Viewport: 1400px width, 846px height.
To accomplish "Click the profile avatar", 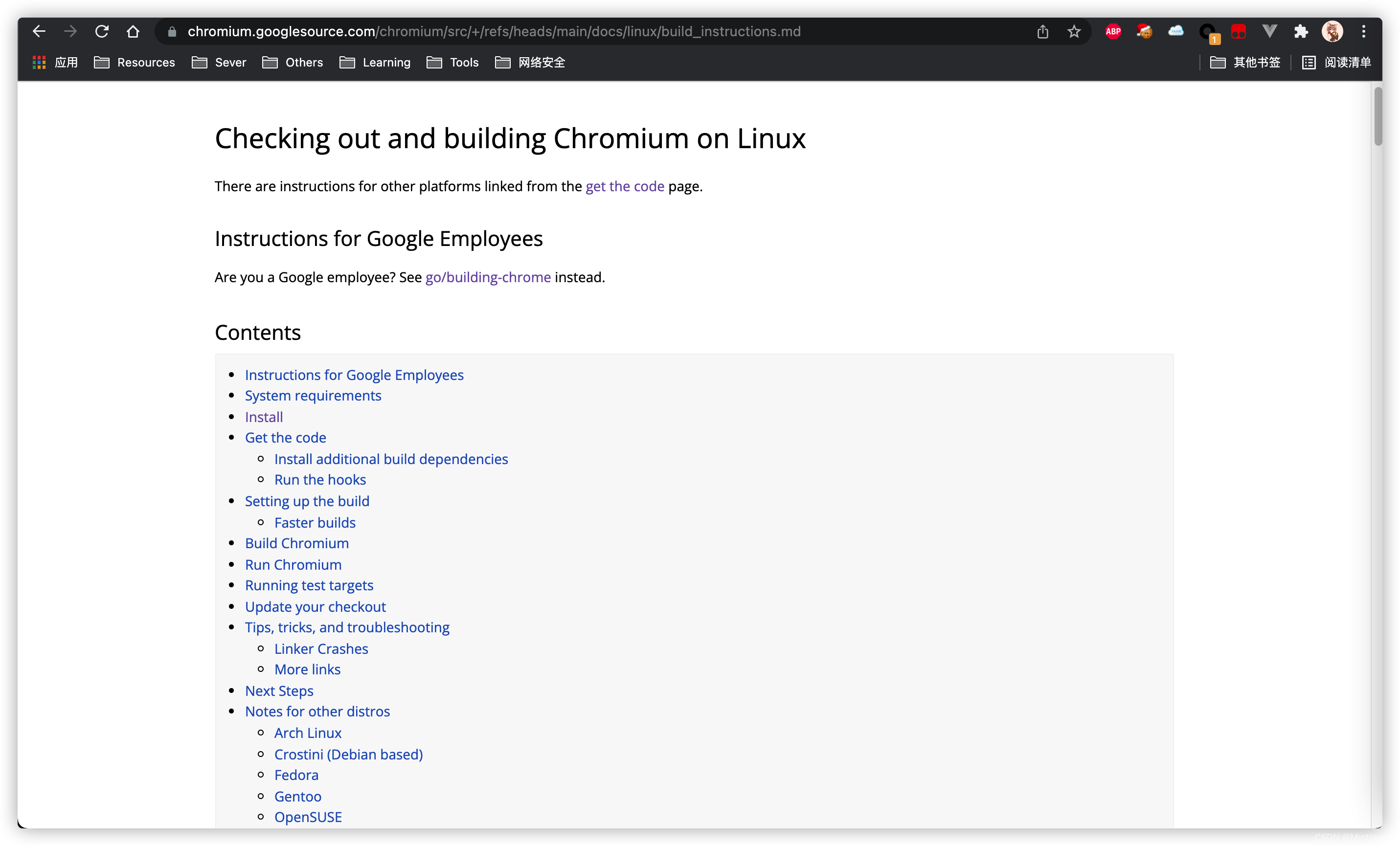I will (x=1332, y=31).
